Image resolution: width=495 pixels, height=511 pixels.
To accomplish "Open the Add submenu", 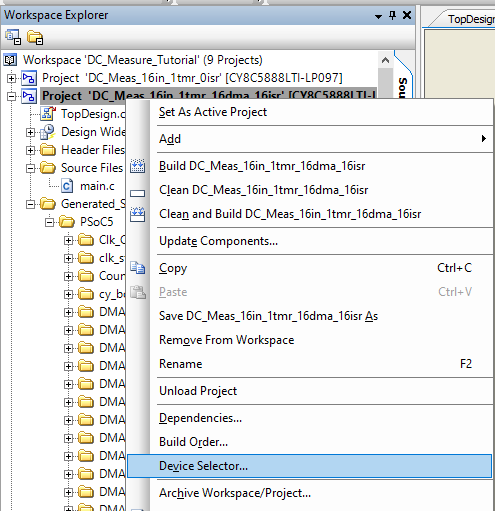I will (x=310, y=139).
